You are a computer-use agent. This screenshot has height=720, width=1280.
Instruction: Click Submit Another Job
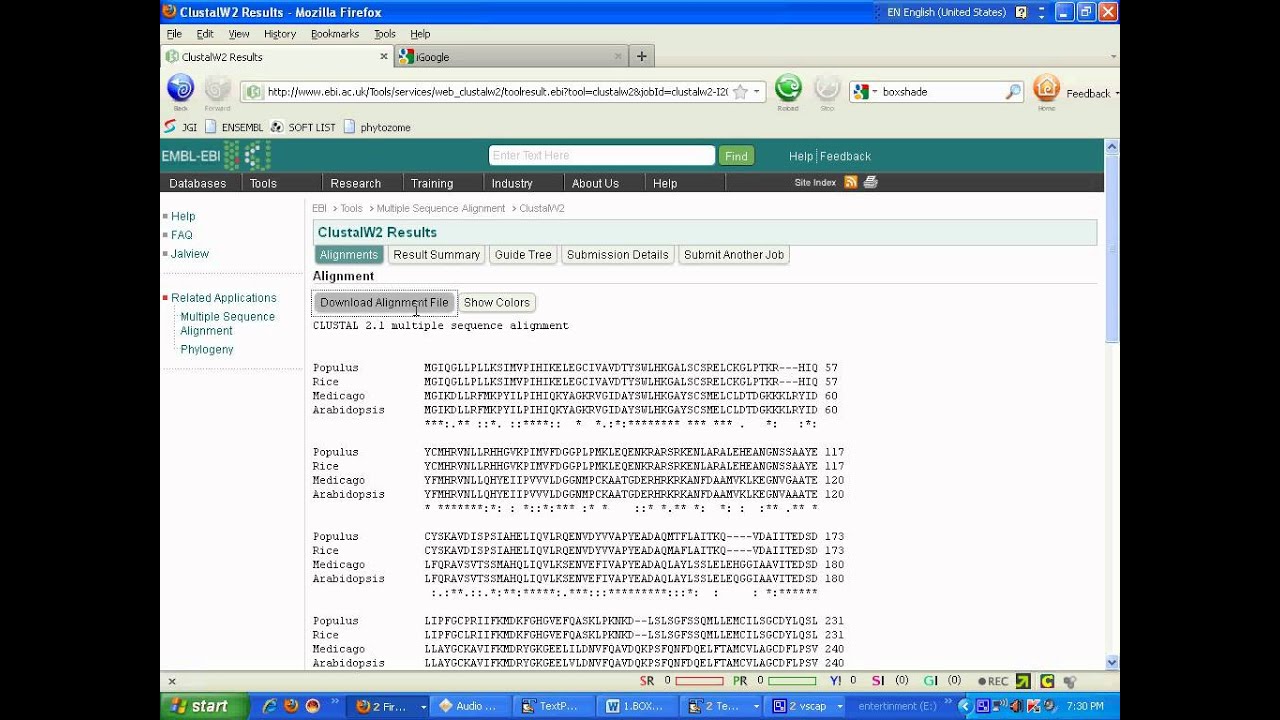pyautogui.click(x=734, y=254)
